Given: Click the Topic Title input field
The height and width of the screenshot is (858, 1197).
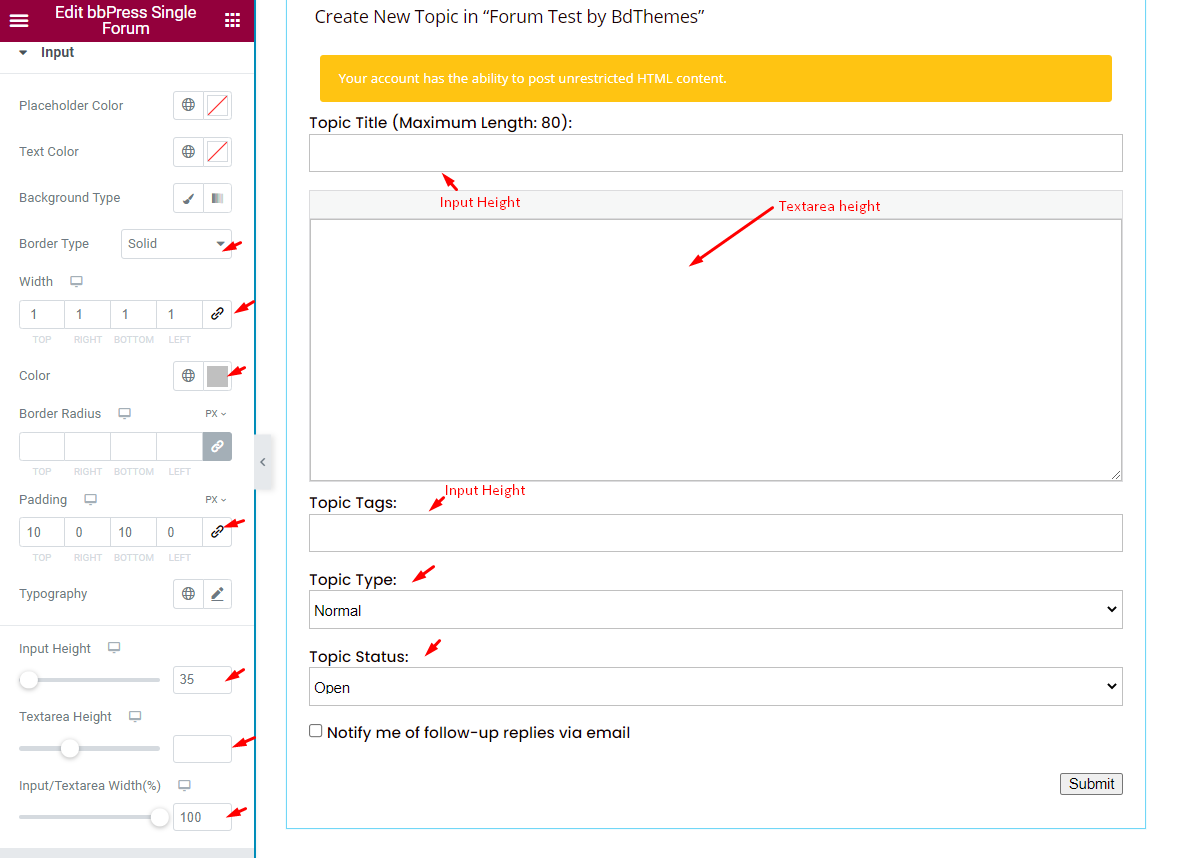Looking at the screenshot, I should [x=715, y=153].
